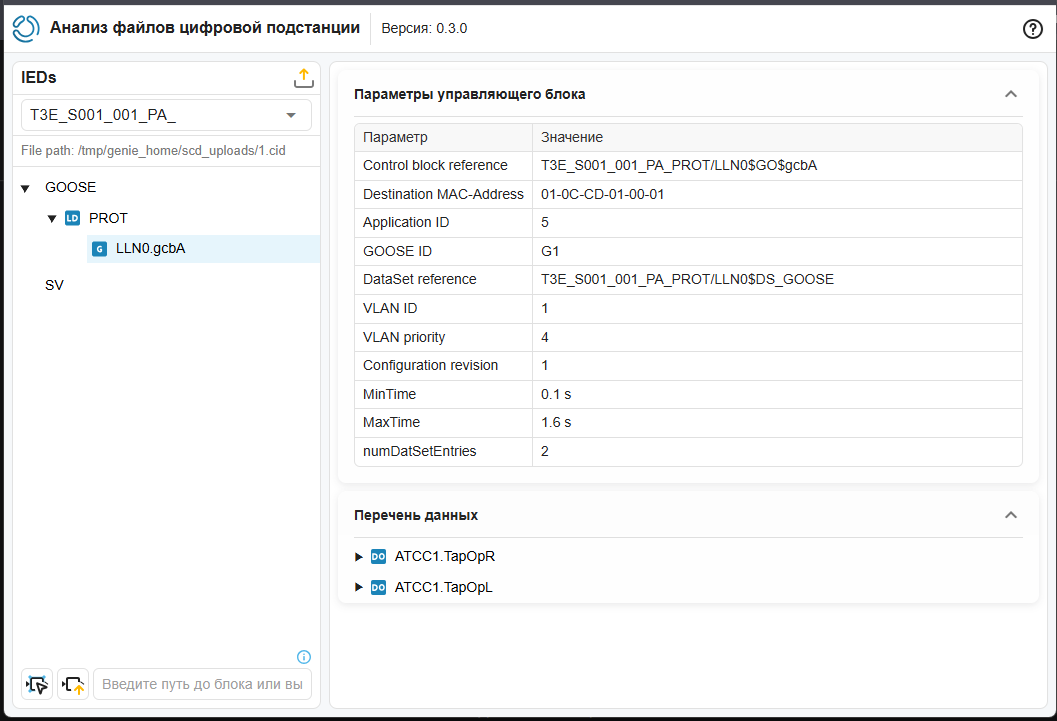Viewport: 1057px width, 721px height.
Task: Expand the ATCC1.TapOpL data entry
Action: (x=359, y=588)
